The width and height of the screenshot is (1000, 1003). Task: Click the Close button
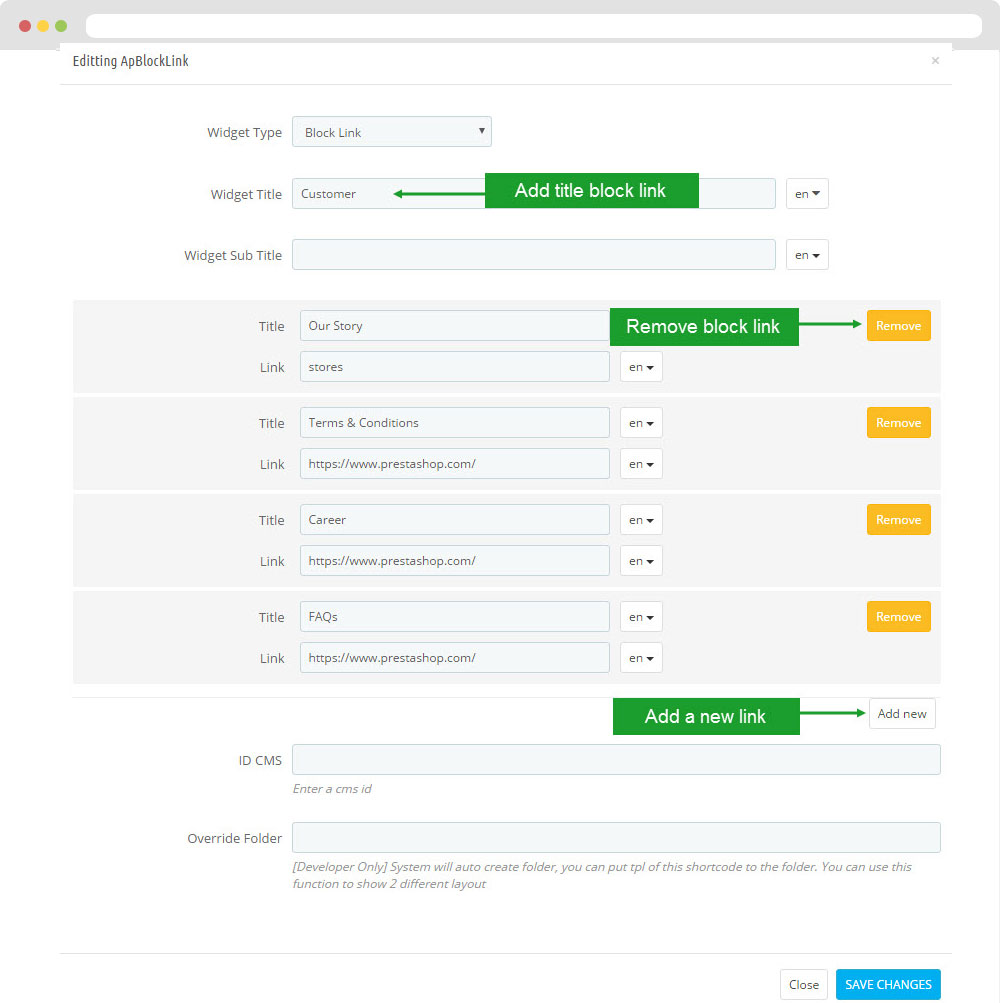coord(803,985)
